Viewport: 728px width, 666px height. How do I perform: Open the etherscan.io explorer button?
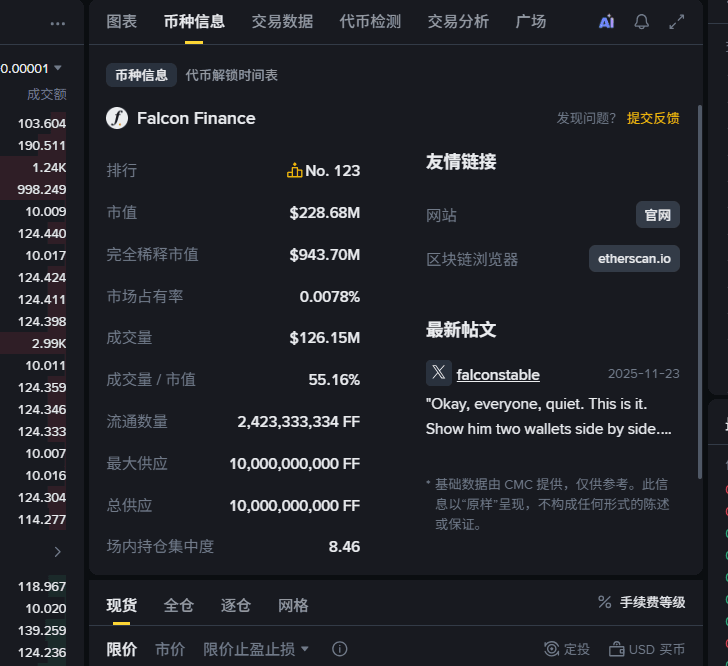pyautogui.click(x=634, y=259)
